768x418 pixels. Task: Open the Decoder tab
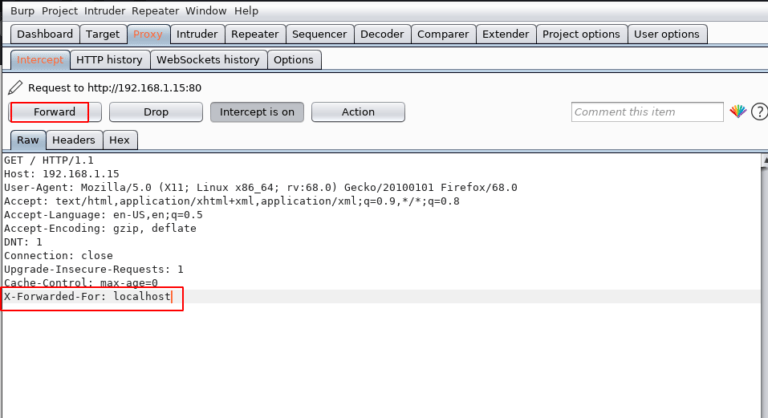(382, 34)
